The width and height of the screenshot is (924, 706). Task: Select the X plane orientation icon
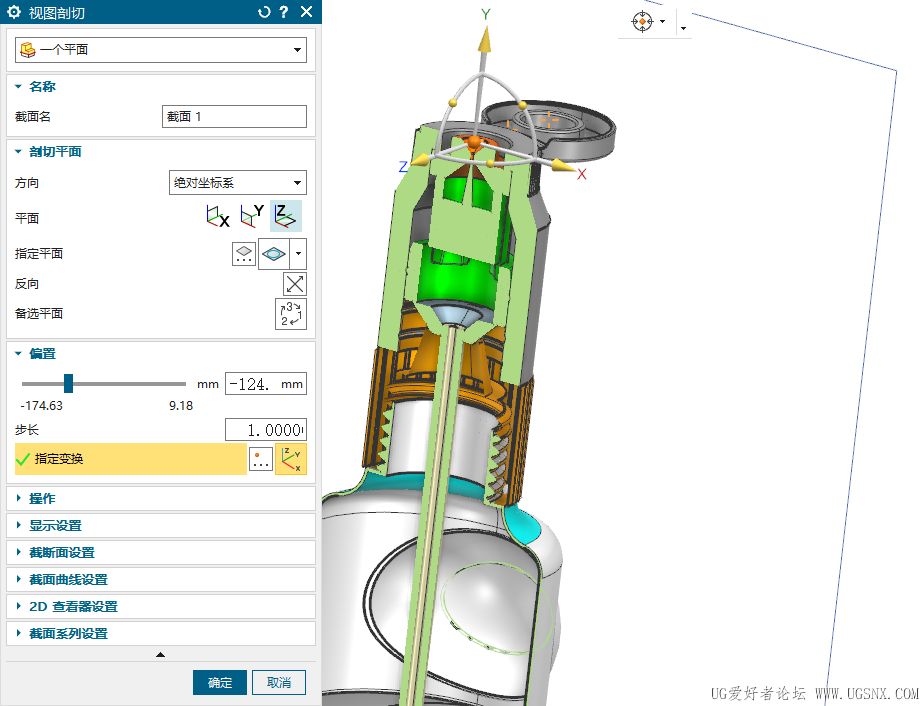pos(217,216)
